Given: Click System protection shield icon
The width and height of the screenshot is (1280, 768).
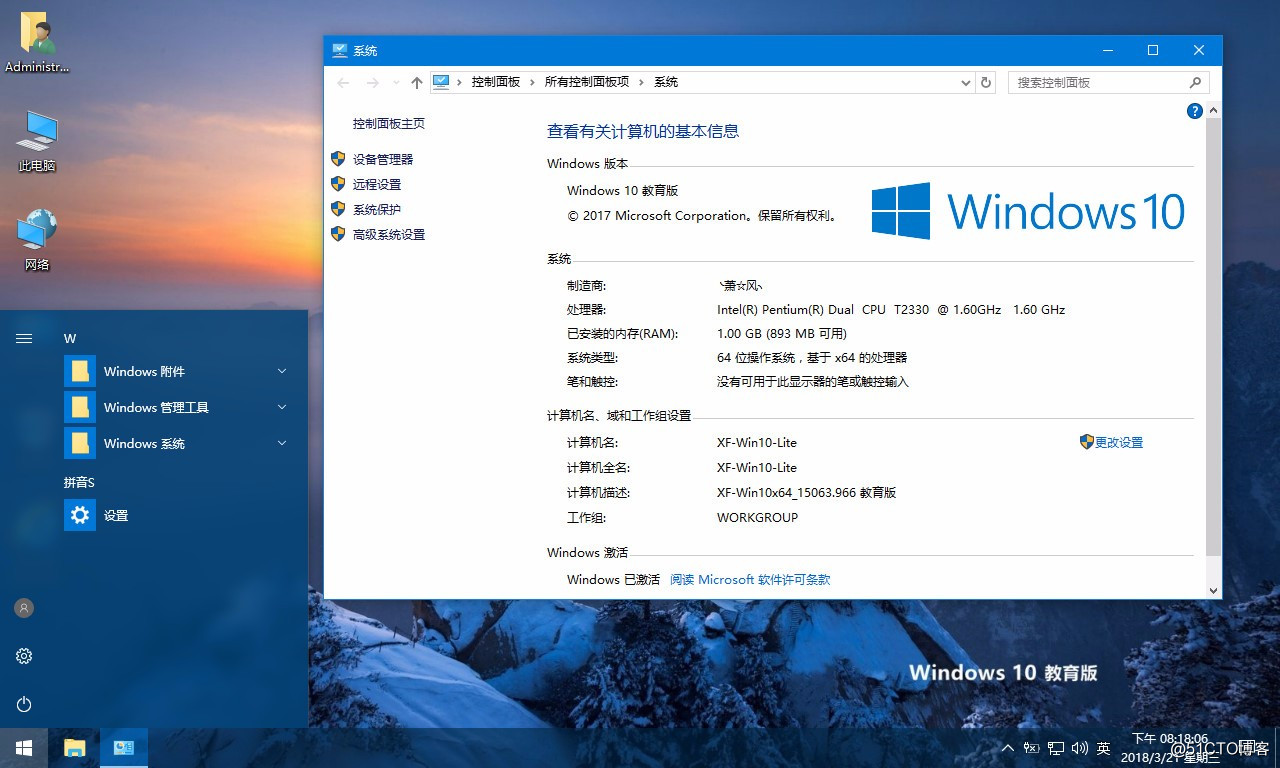Looking at the screenshot, I should click(338, 209).
